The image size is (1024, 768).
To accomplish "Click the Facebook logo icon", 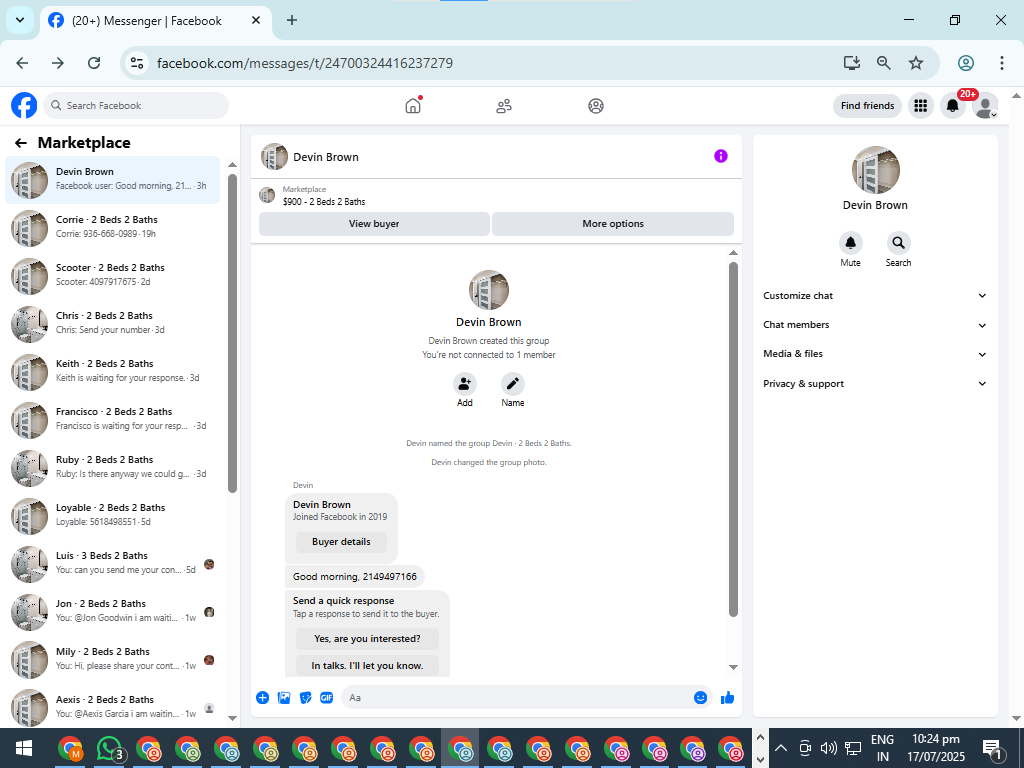I will tap(24, 105).
